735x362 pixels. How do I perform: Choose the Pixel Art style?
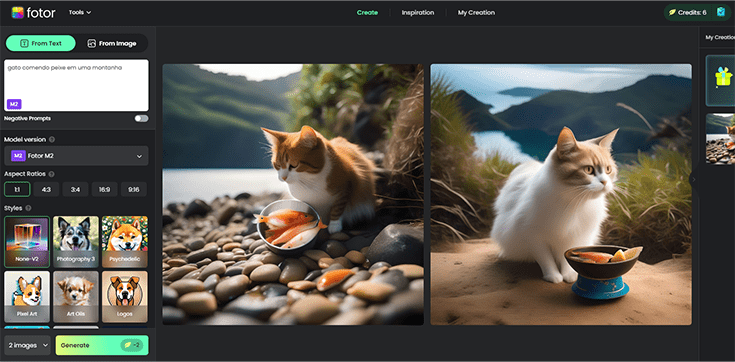click(x=27, y=297)
